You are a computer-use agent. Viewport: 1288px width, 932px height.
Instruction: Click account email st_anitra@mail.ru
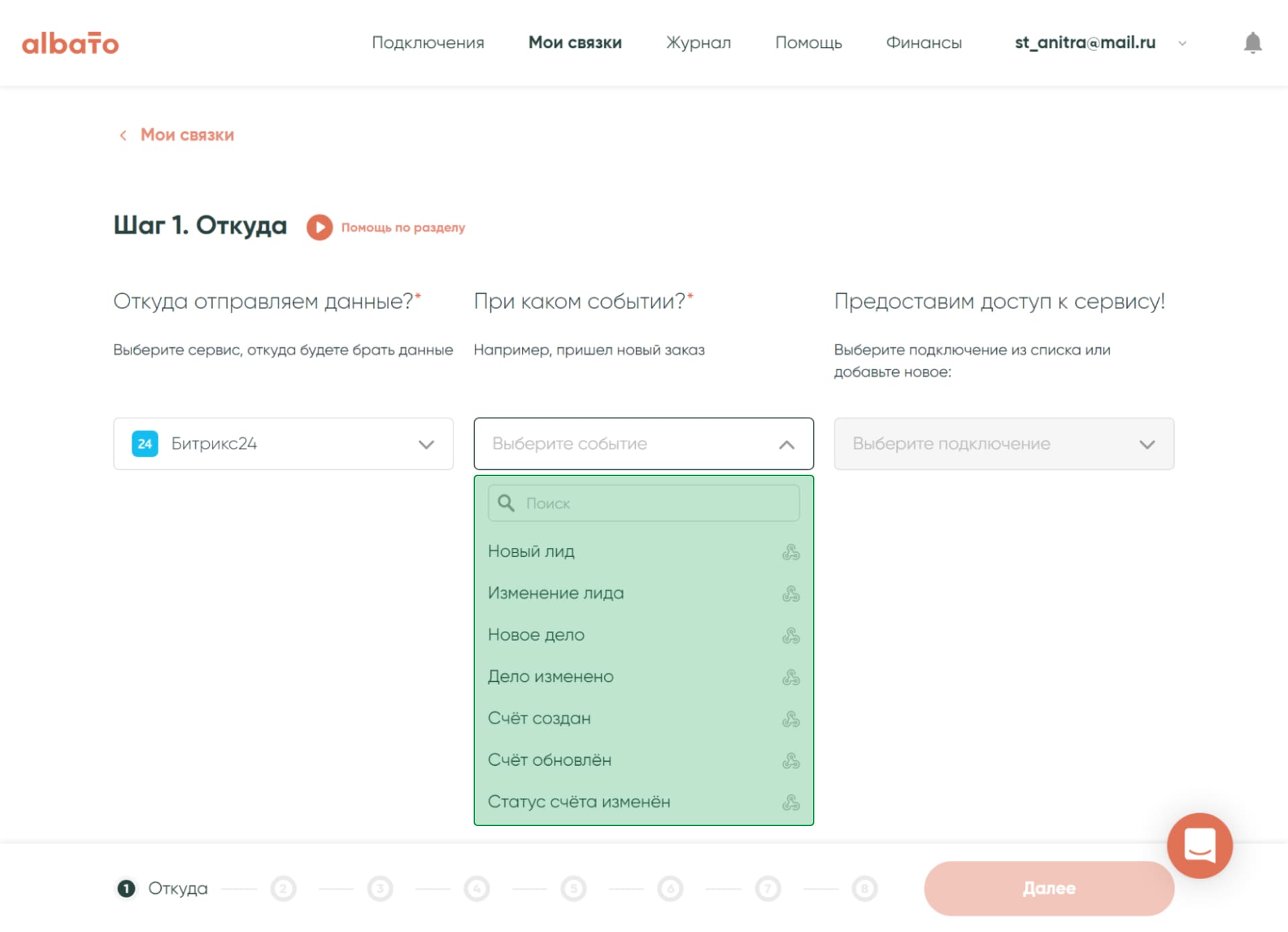pos(1085,43)
